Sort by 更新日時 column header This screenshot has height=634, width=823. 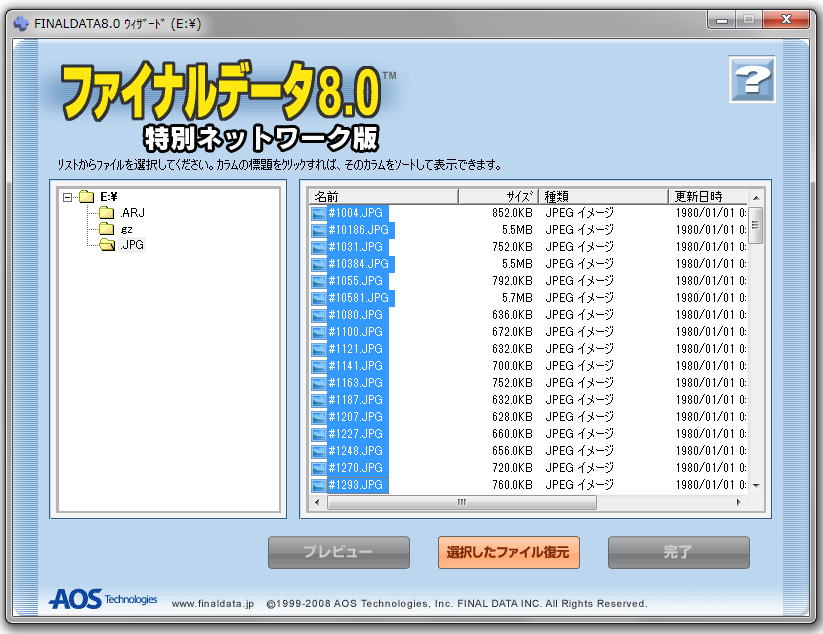point(703,196)
